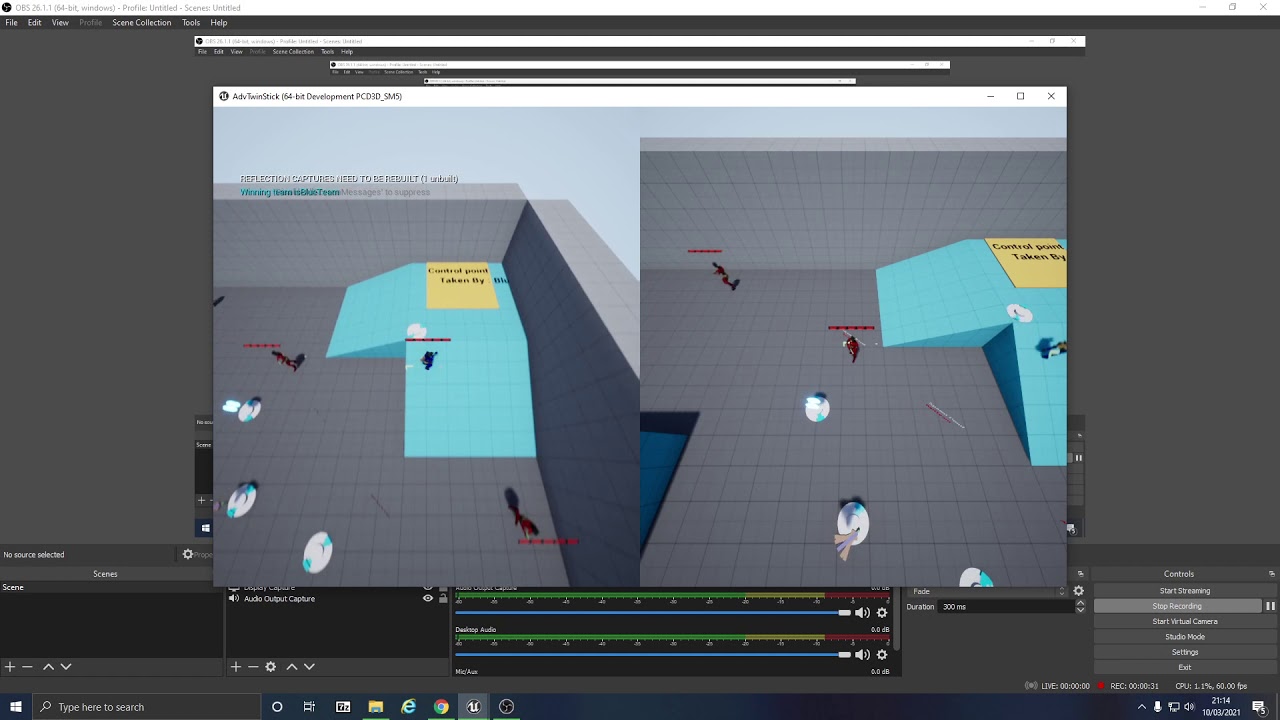Open transition properties gear next to Fade
The width and height of the screenshot is (1280, 720).
[x=1078, y=591]
